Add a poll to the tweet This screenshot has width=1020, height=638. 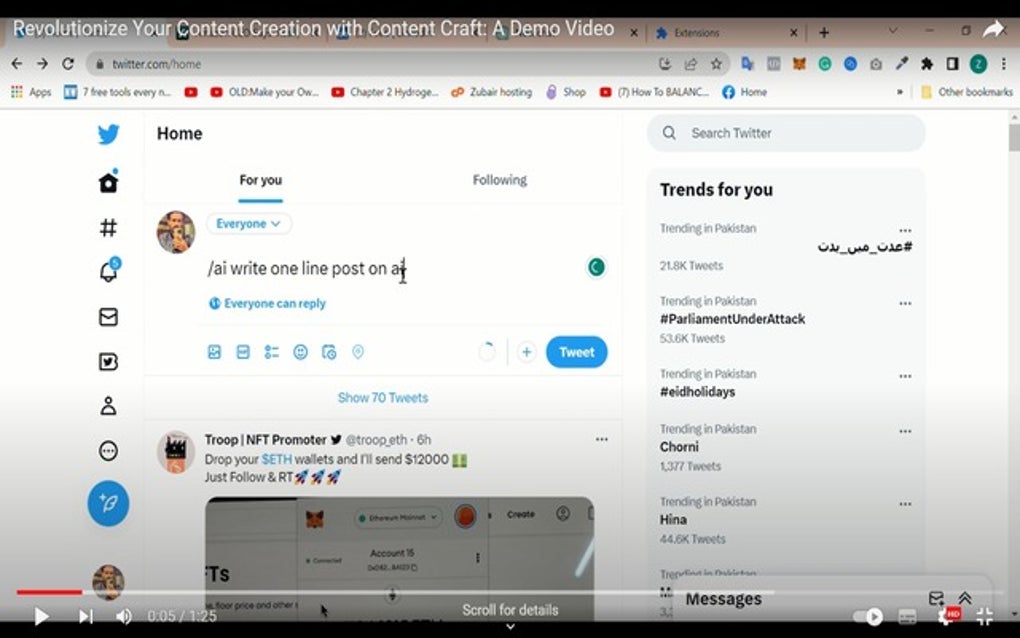271,352
